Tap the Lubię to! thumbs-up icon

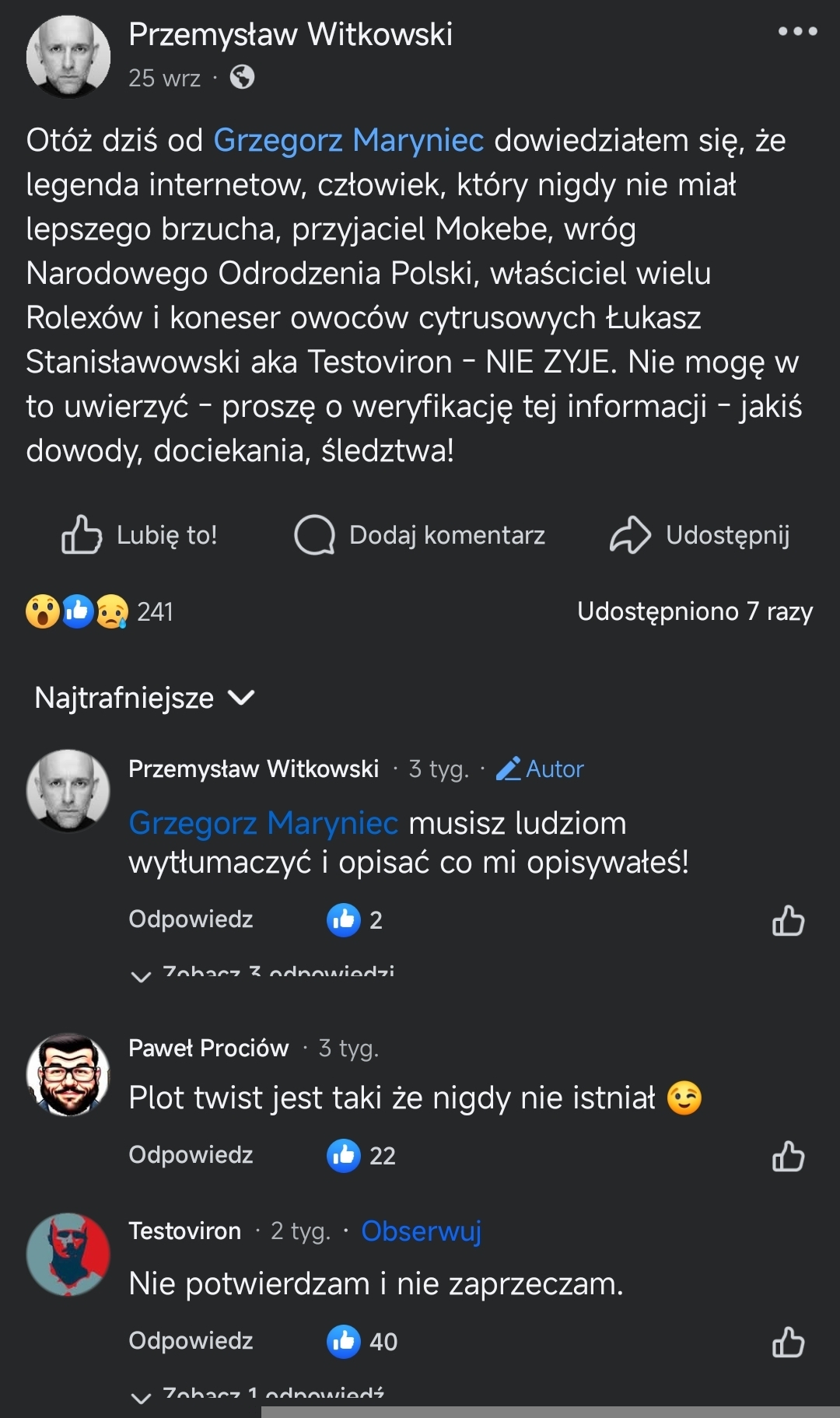(x=82, y=534)
